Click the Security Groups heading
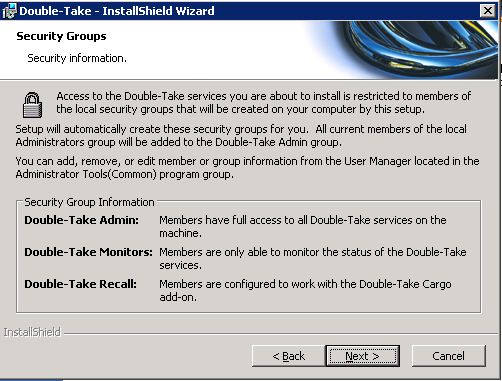 61,36
